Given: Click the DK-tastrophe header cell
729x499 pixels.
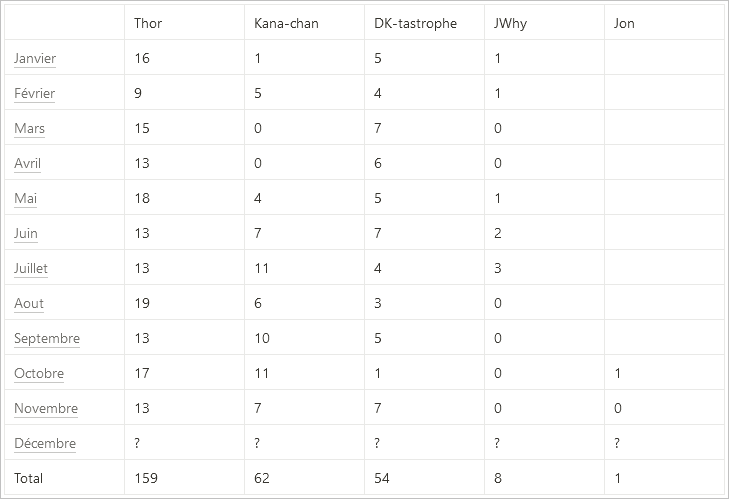Looking at the screenshot, I should point(415,23).
